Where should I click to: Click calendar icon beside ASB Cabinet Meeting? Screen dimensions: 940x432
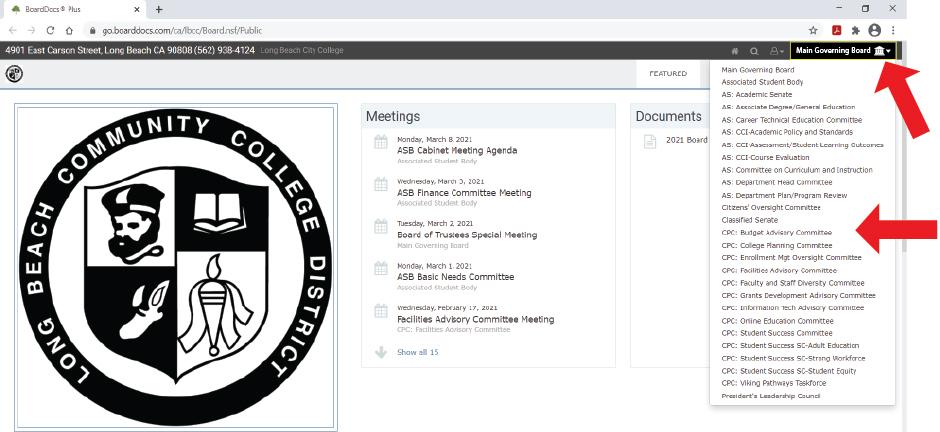(x=381, y=142)
